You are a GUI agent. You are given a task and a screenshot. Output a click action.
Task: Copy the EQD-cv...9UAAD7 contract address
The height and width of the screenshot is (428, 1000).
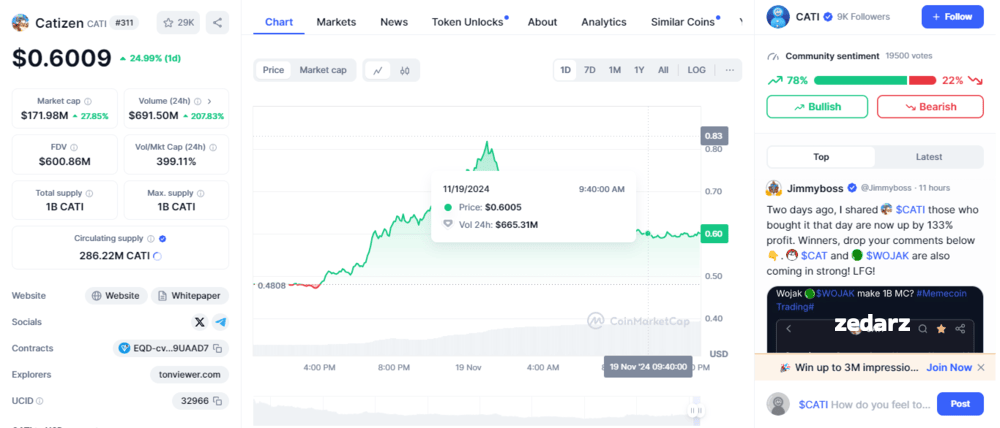[x=218, y=348]
